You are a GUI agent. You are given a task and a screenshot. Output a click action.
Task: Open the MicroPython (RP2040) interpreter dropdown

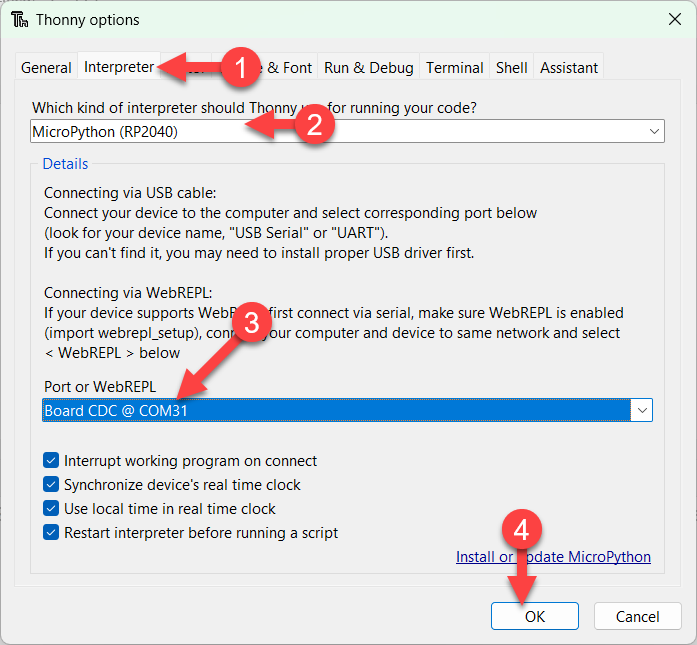[347, 131]
